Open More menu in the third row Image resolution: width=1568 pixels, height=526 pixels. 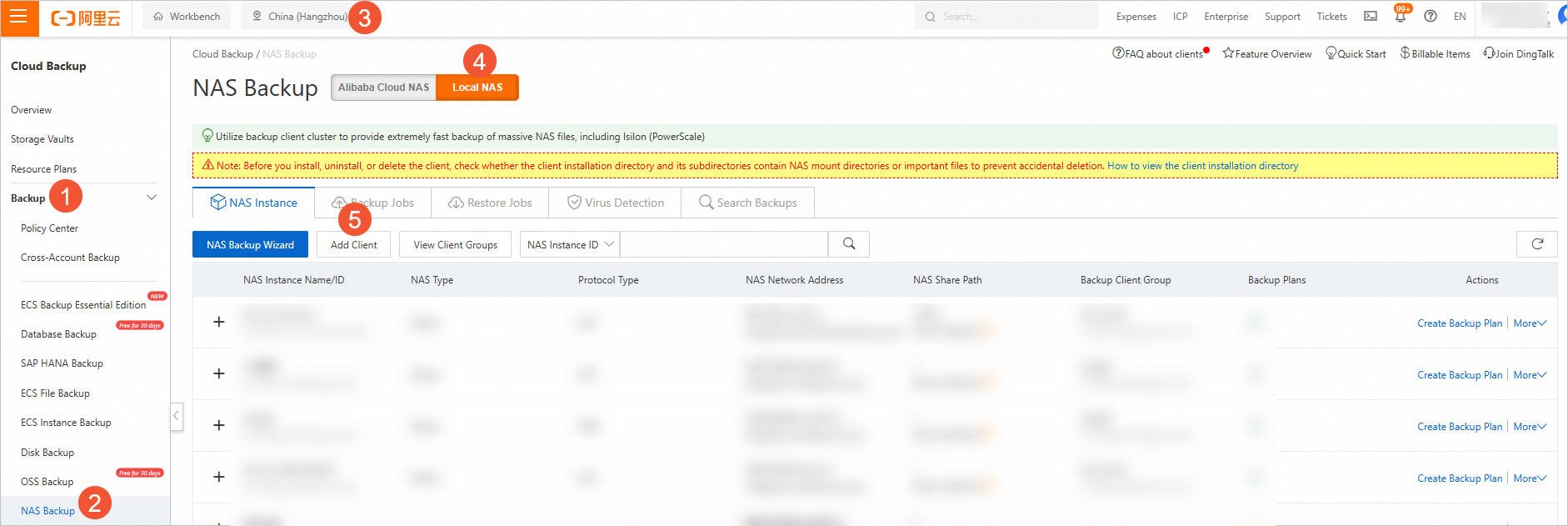pos(1530,427)
